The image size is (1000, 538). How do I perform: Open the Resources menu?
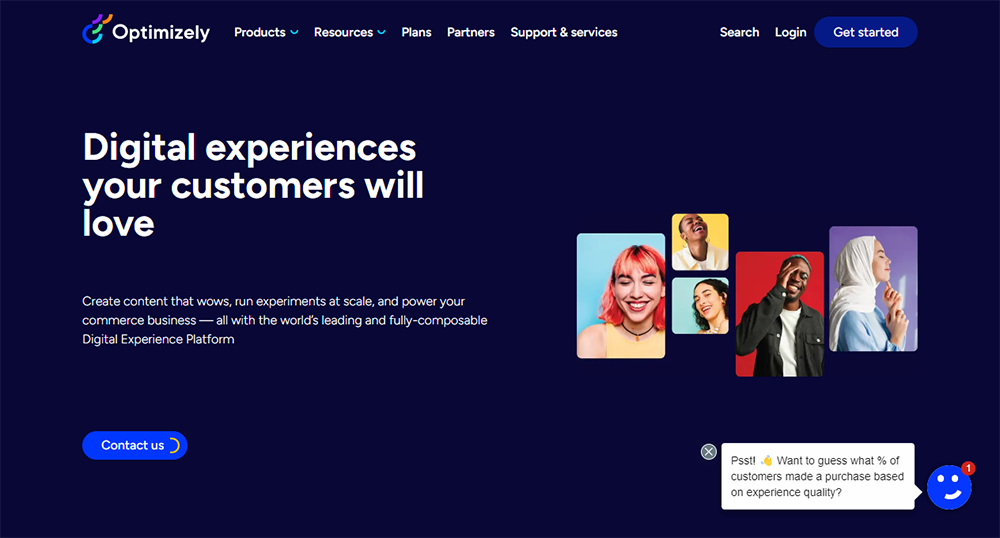pyautogui.click(x=343, y=32)
